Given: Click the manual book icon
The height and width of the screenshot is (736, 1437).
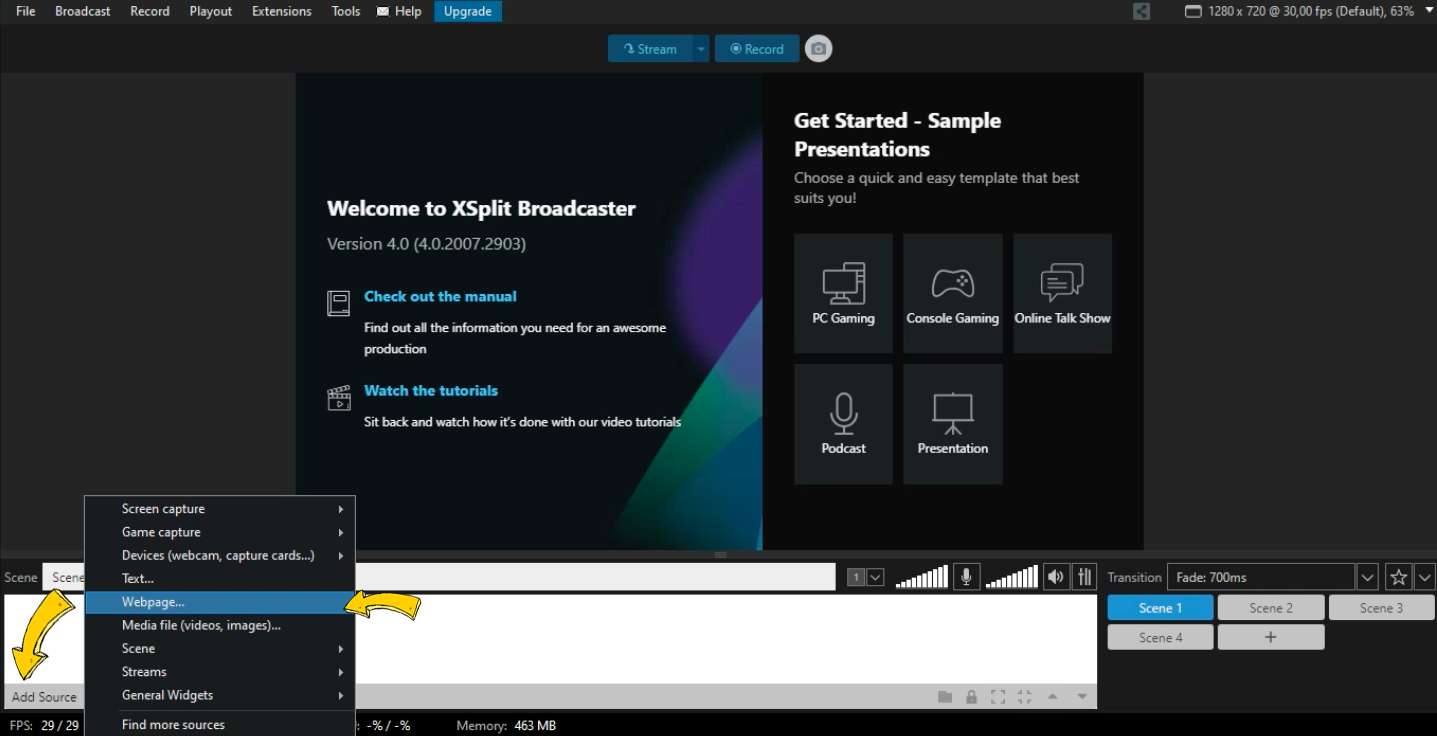Looking at the screenshot, I should pyautogui.click(x=339, y=303).
